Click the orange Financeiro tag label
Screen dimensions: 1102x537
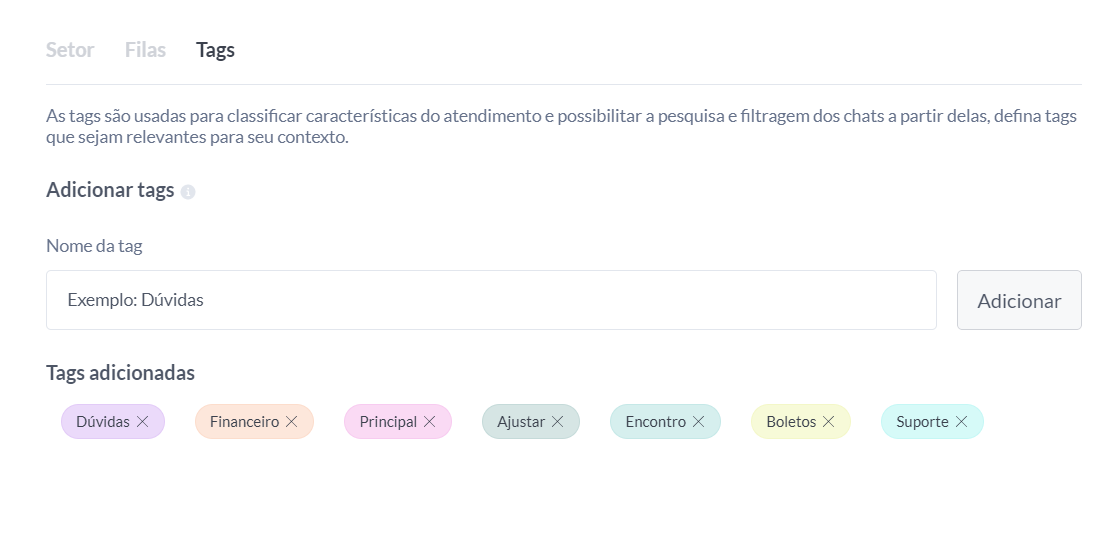click(244, 422)
